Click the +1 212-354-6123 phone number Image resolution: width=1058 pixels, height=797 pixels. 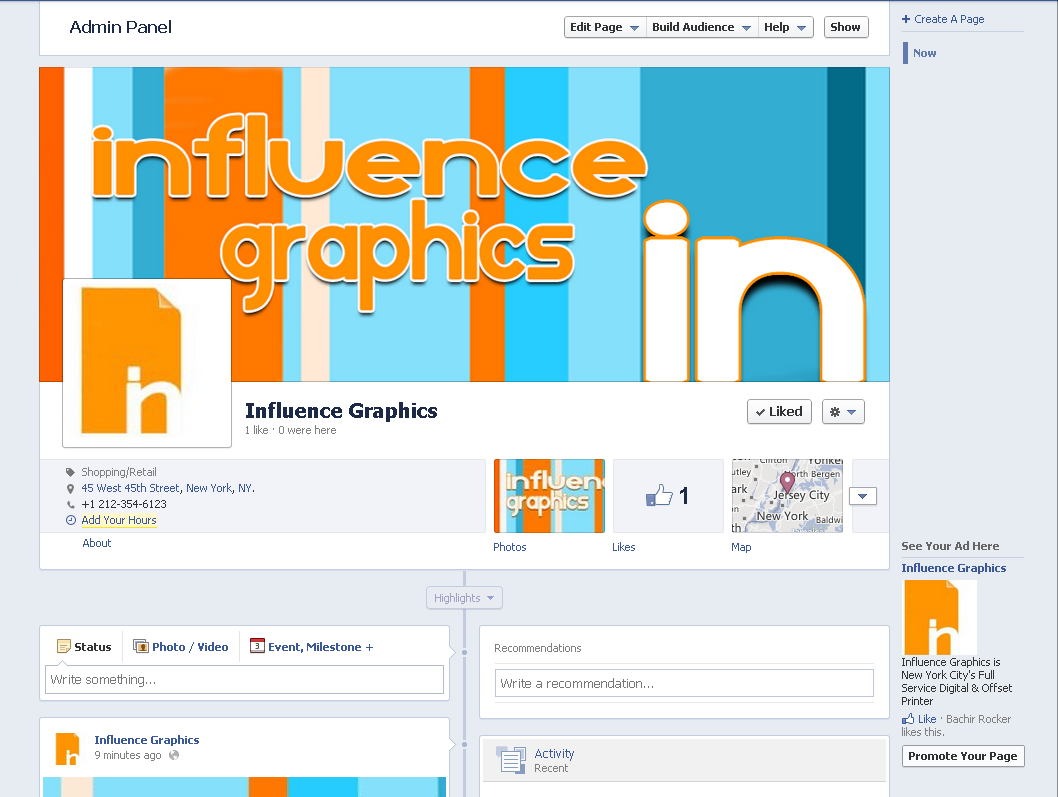point(123,504)
